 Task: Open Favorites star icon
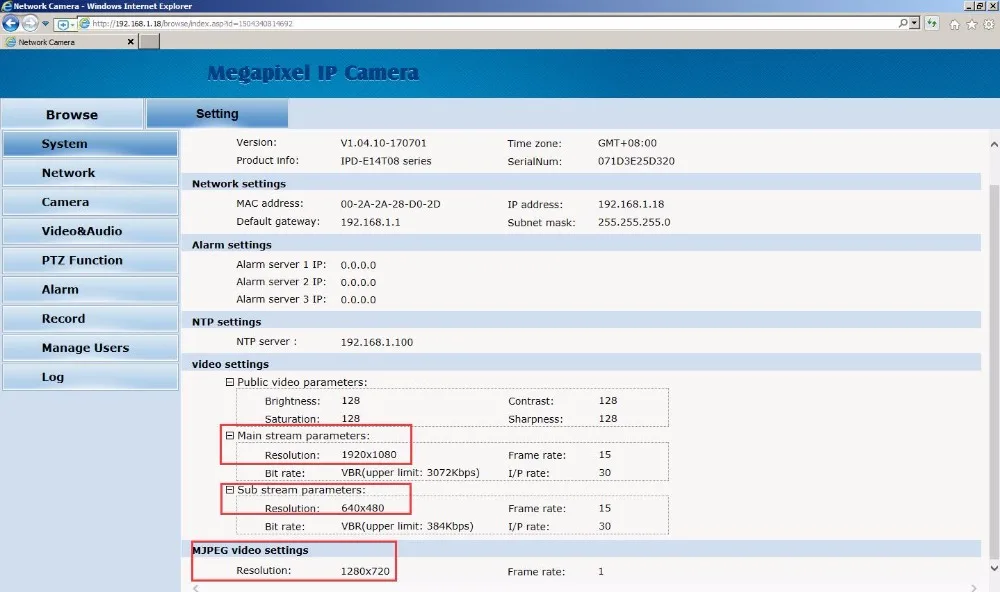[x=971, y=24]
